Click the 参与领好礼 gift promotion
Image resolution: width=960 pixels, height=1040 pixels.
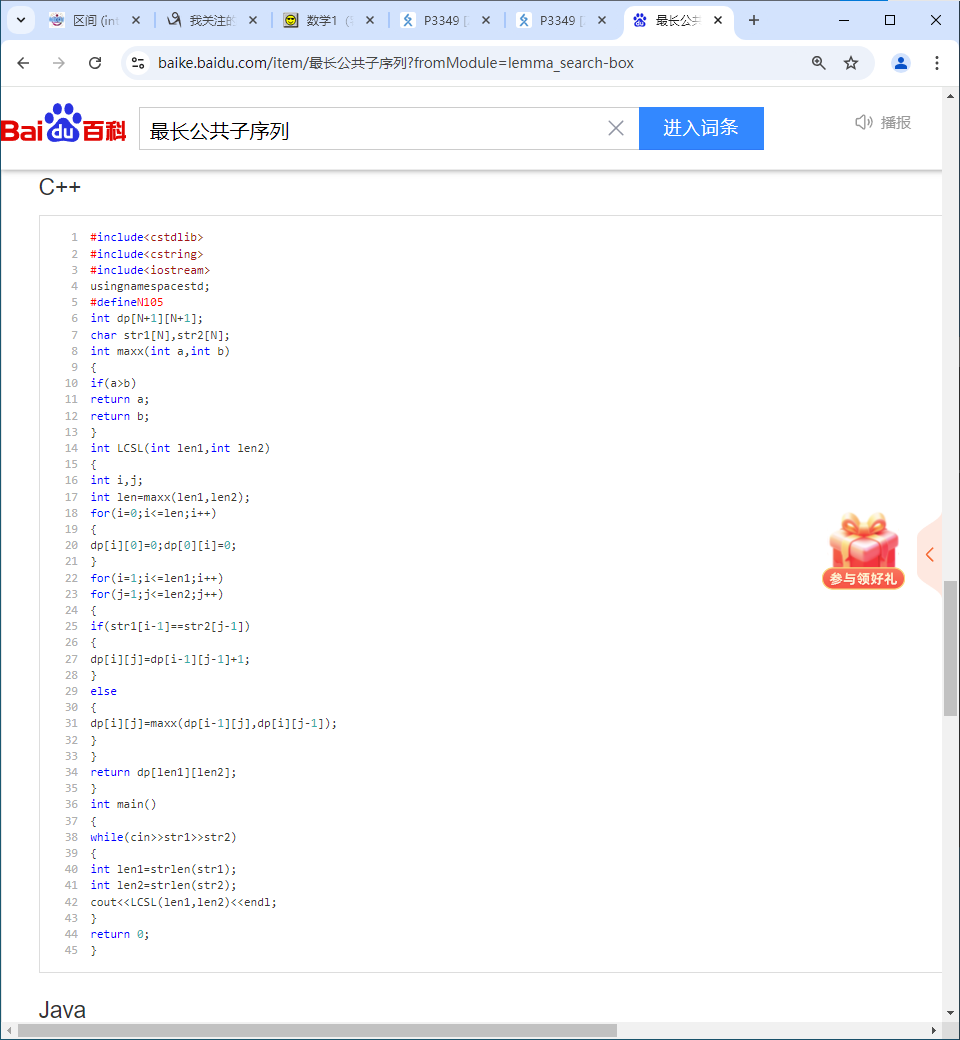click(x=862, y=580)
